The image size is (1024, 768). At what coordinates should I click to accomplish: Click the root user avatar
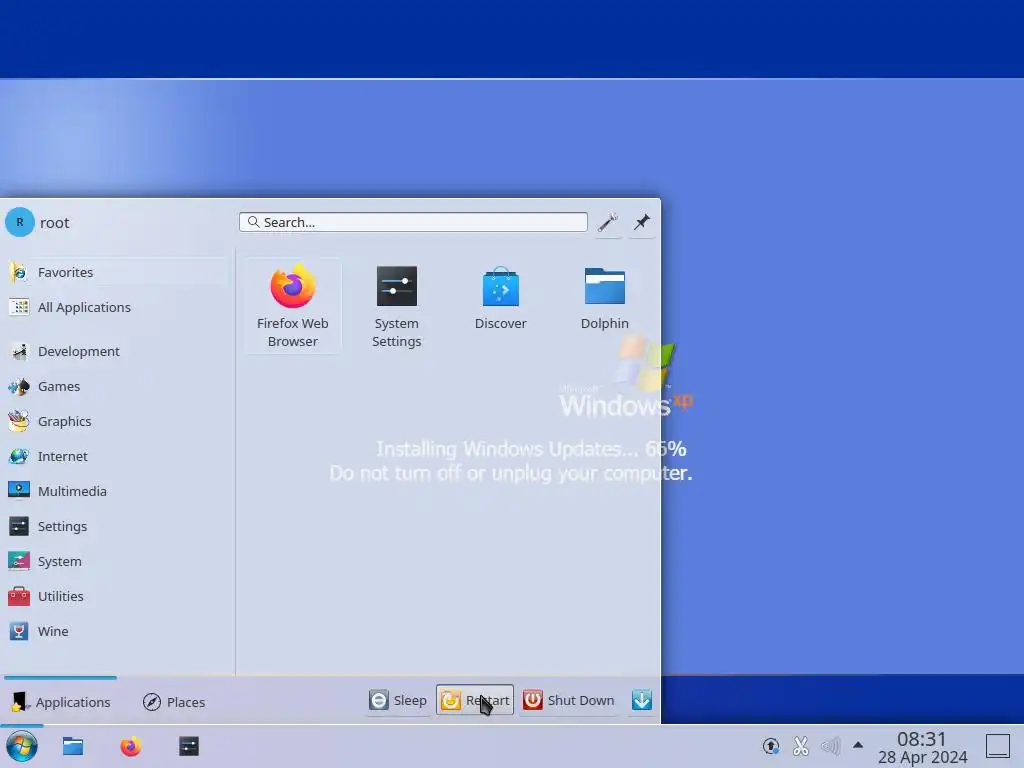(x=20, y=223)
